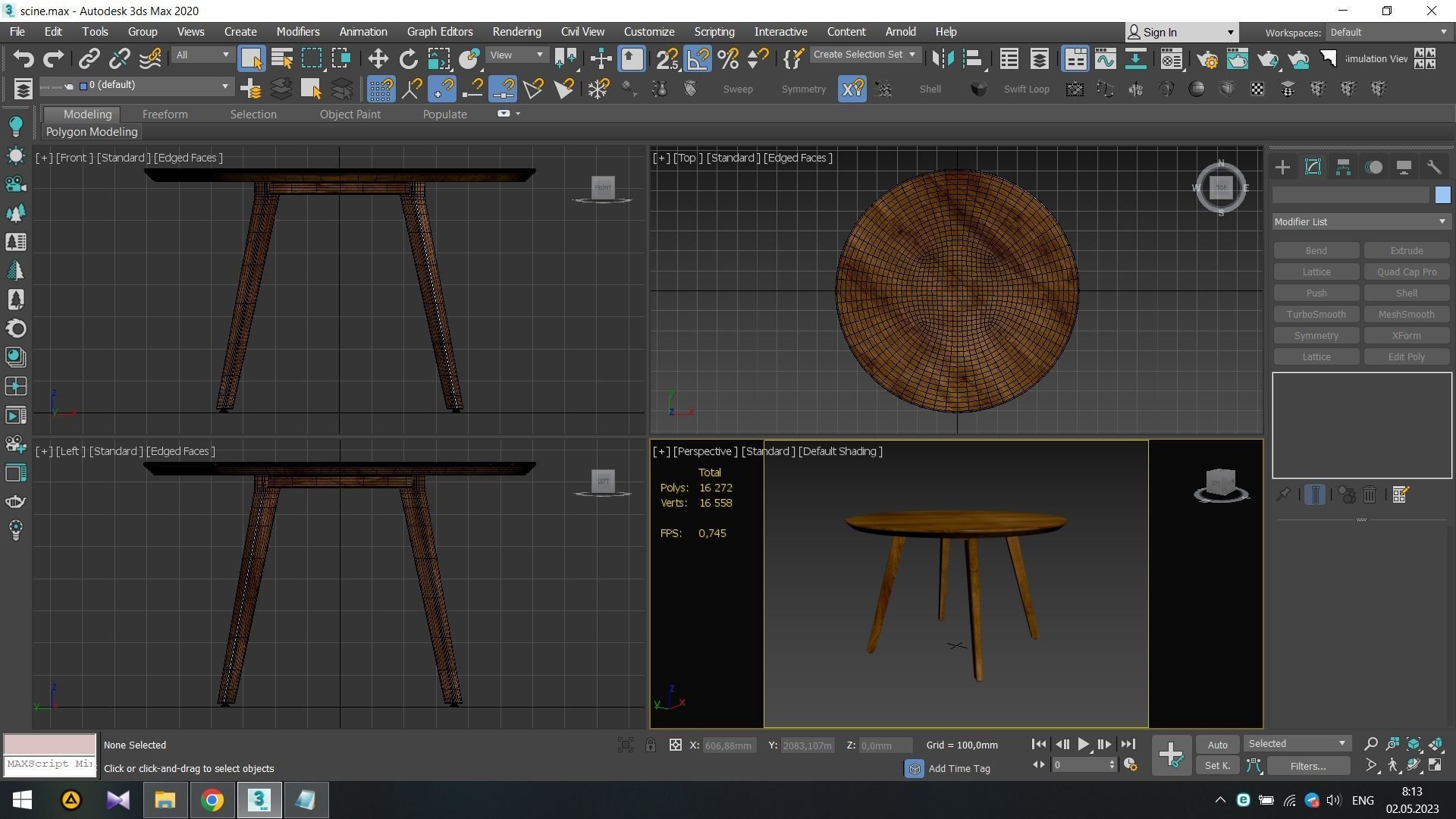Toggle 2.5D Snaps

click(667, 58)
